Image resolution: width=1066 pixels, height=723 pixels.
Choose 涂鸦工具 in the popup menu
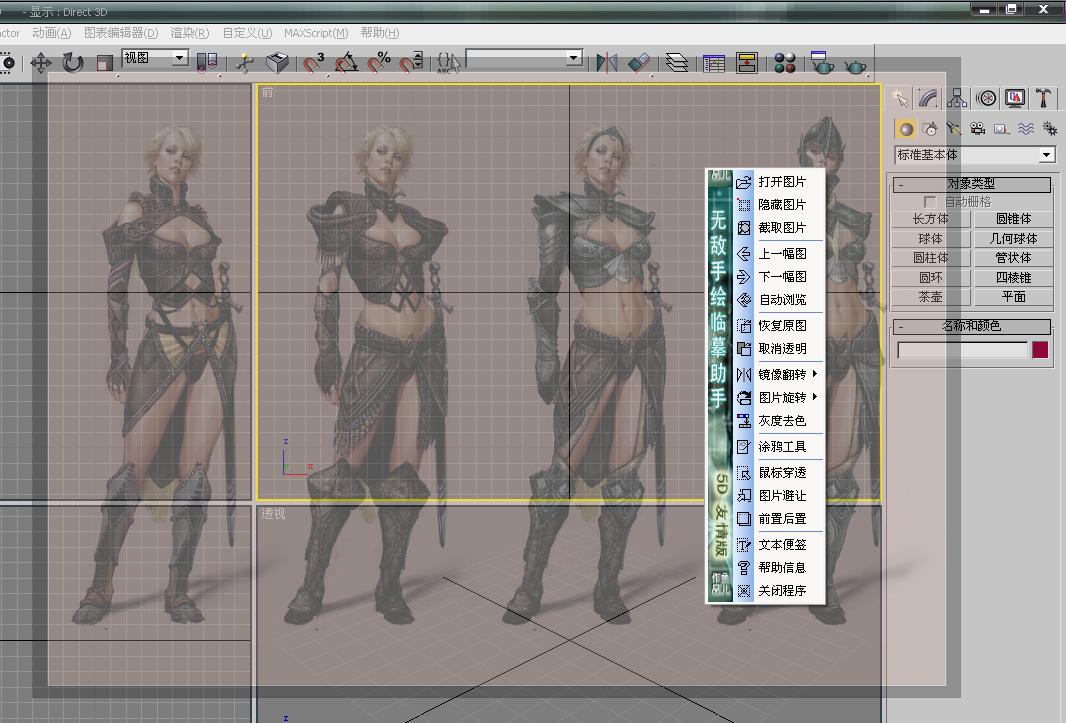[x=779, y=446]
